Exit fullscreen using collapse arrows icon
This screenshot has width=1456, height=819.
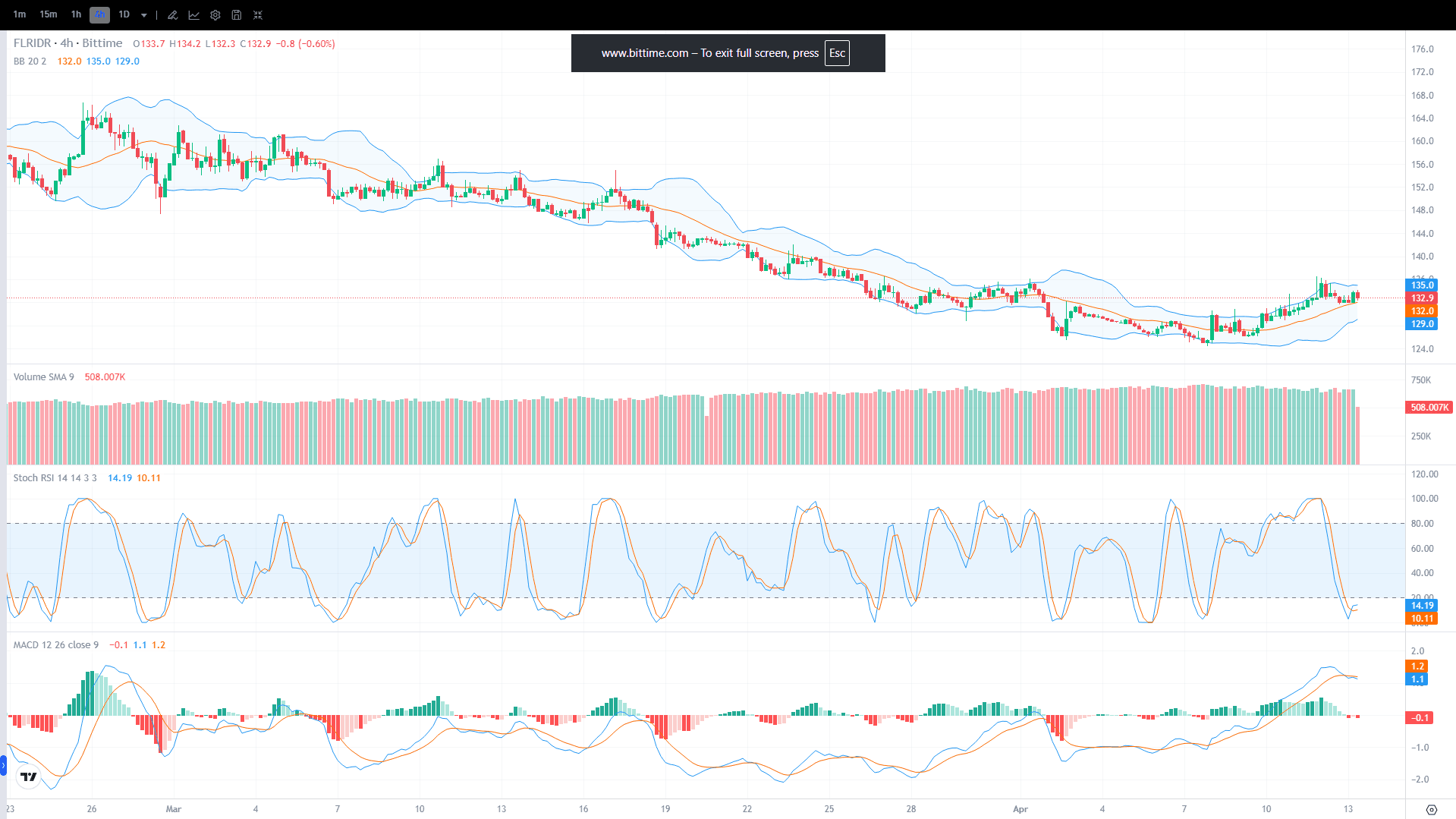(258, 14)
